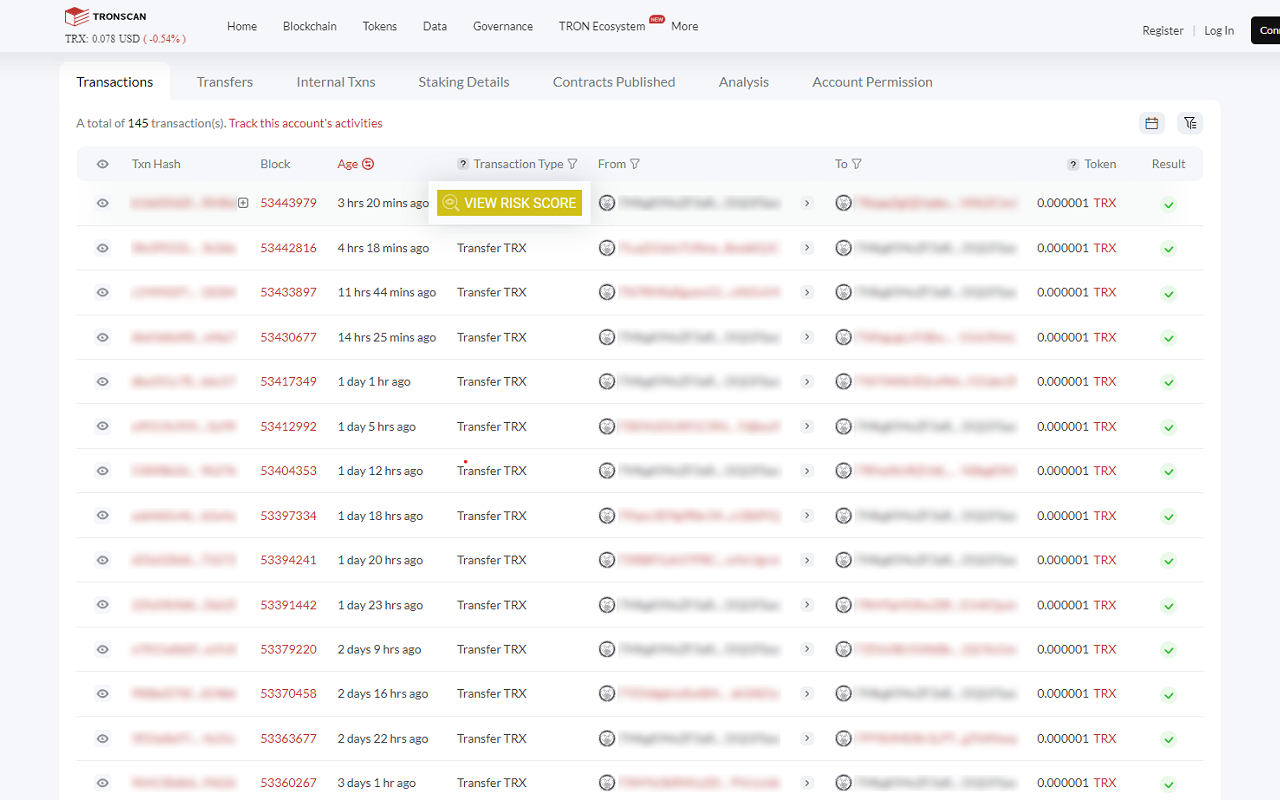1280x800 pixels.
Task: Click the Token column help question icon
Action: pos(1073,164)
